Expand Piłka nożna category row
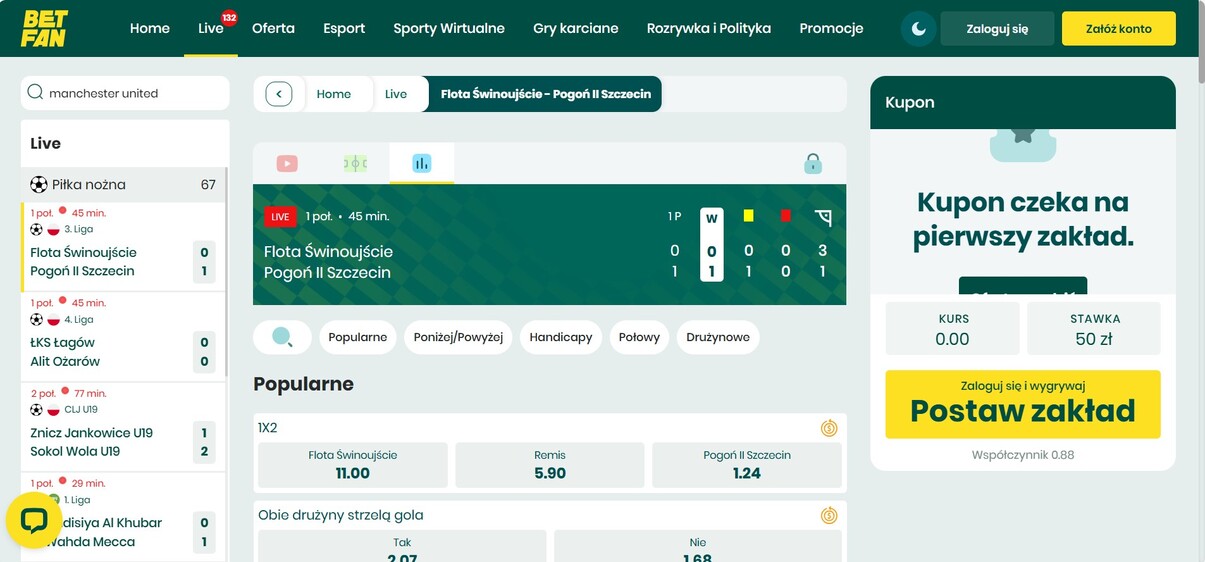The image size is (1205, 562). [124, 184]
